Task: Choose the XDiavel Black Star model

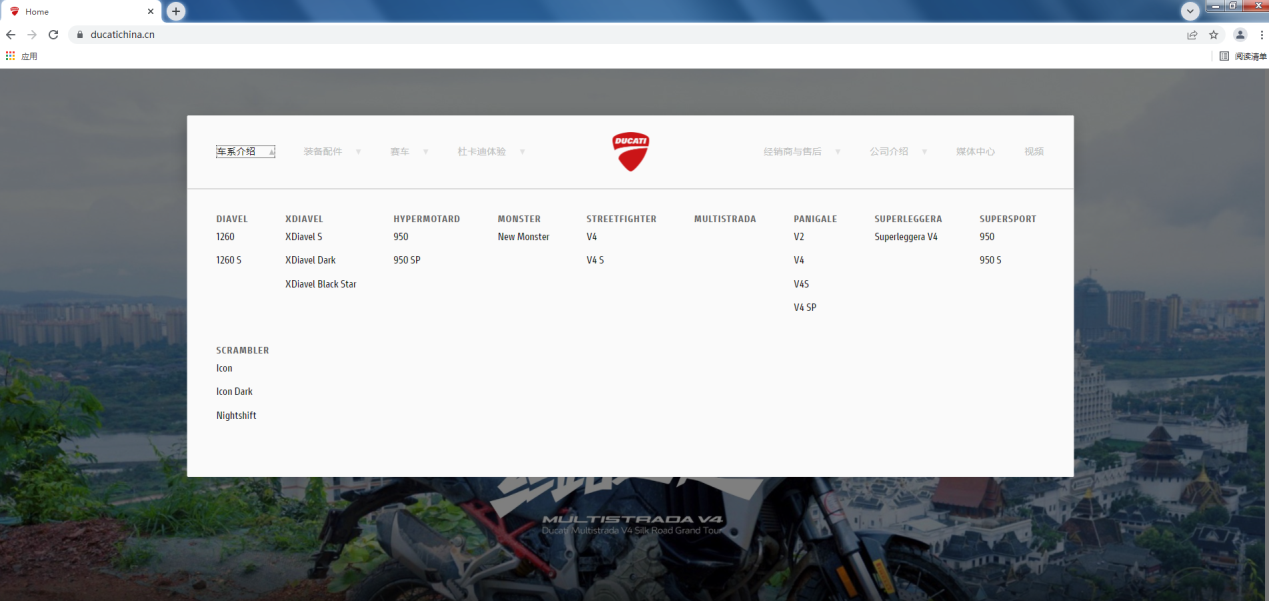Action: point(321,284)
